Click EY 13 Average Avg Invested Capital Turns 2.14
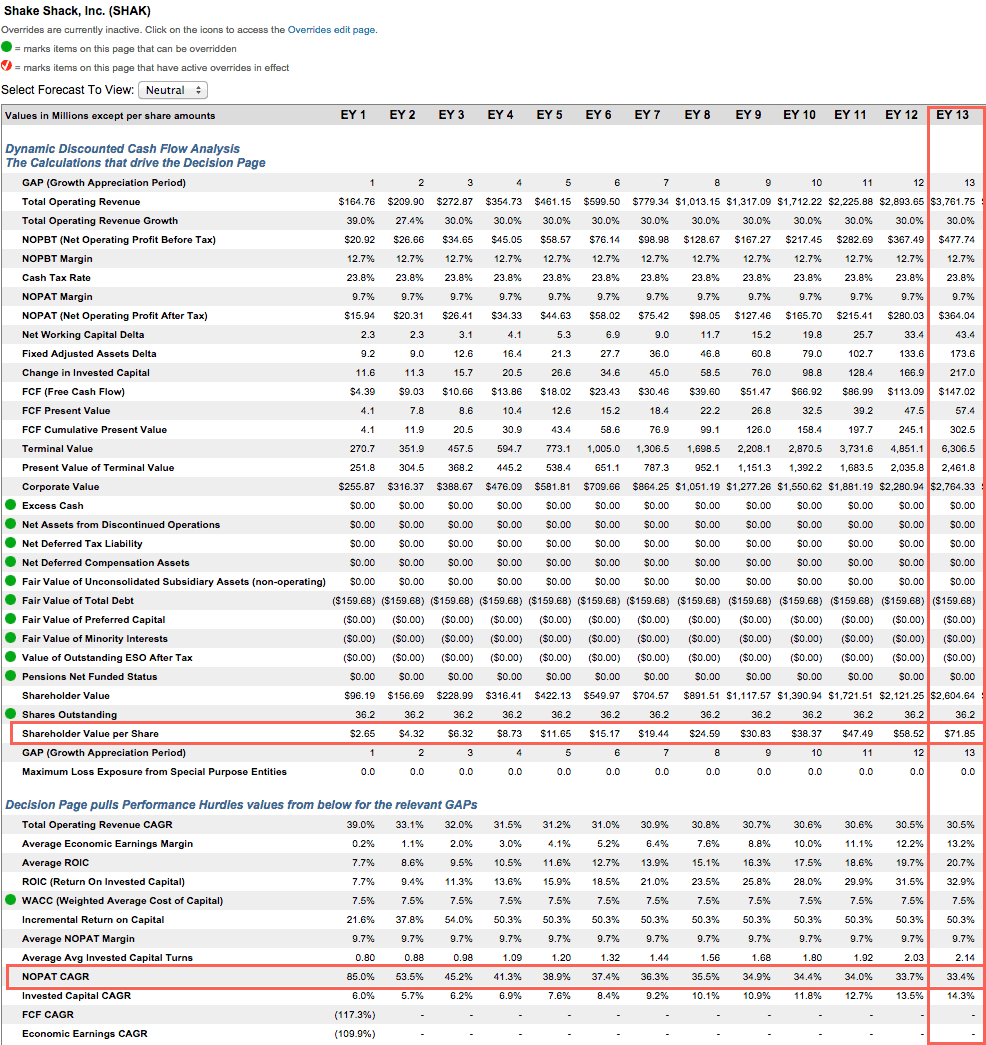 pos(965,958)
